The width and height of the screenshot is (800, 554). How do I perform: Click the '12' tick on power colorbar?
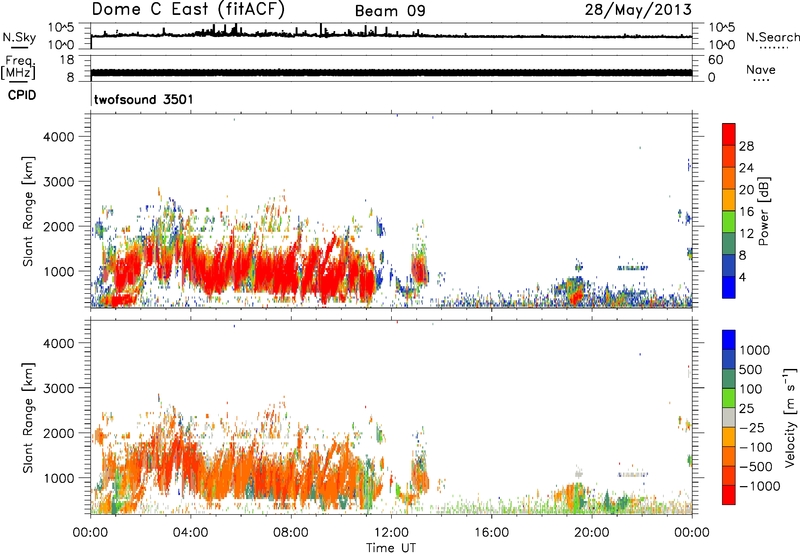[x=746, y=234]
